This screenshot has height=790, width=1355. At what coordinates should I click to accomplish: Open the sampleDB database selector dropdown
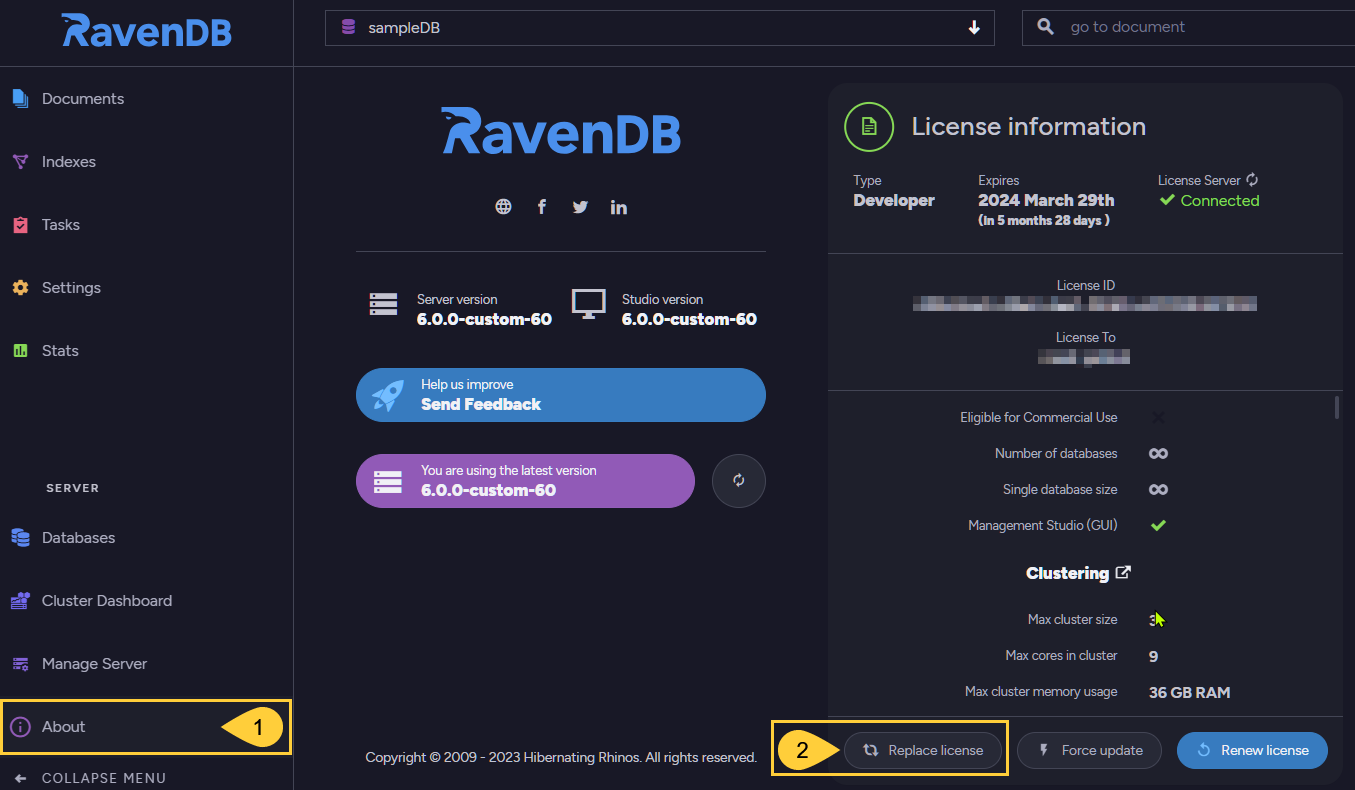(x=660, y=28)
